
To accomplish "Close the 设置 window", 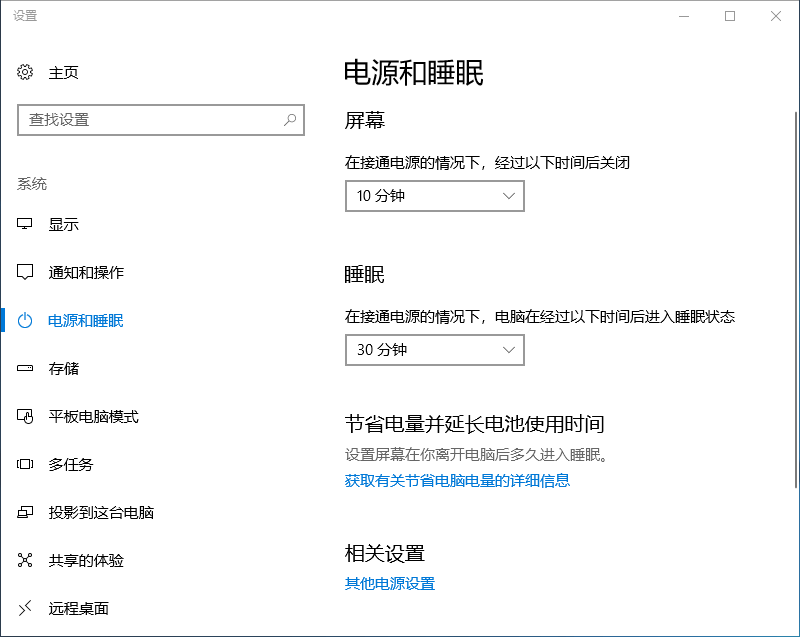I will [776, 16].
